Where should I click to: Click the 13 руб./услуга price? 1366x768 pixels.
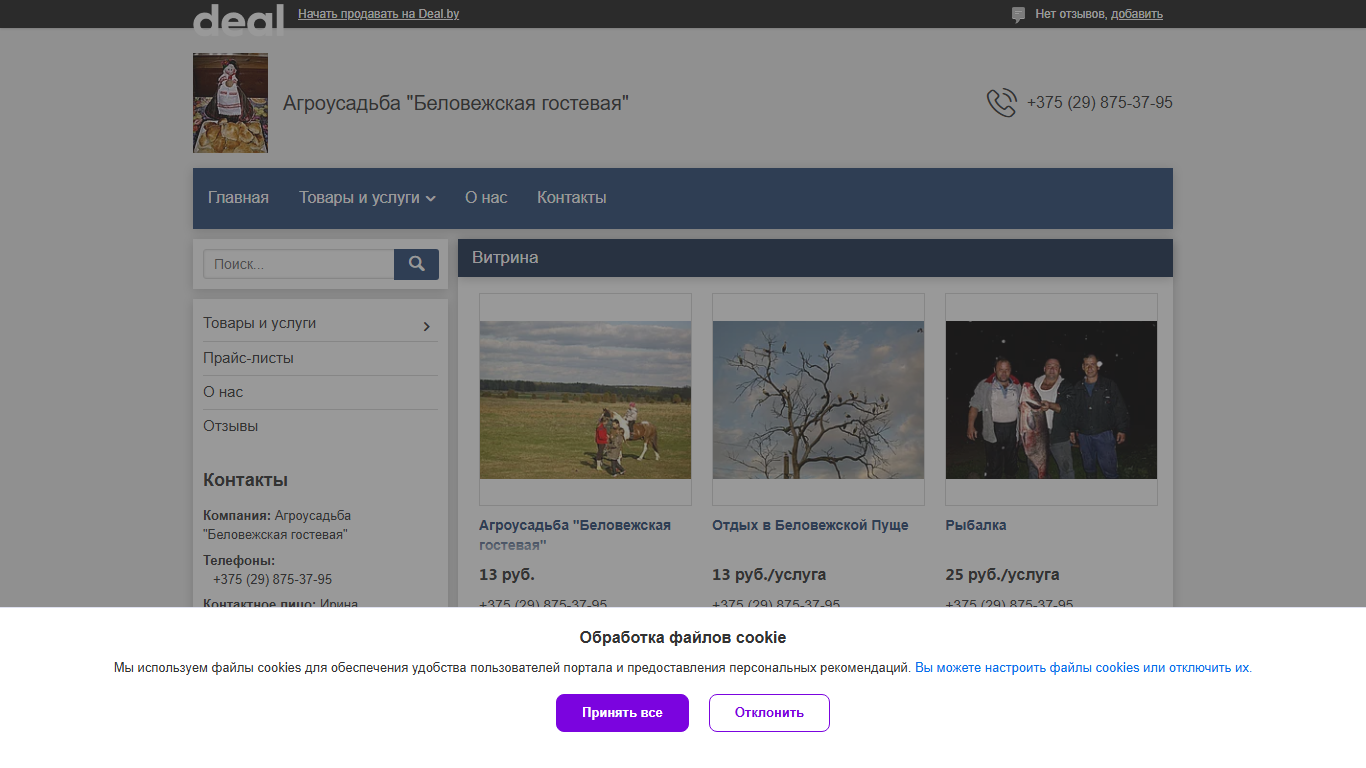tap(769, 575)
